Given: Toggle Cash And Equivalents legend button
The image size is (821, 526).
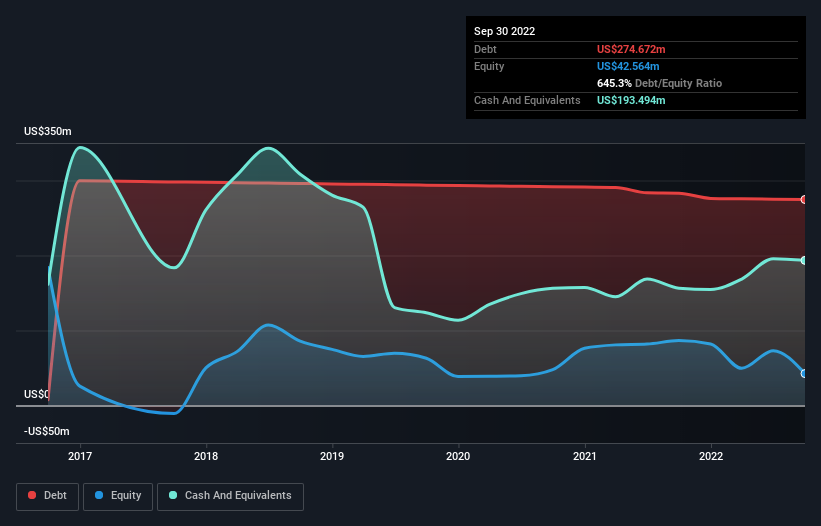Looking at the screenshot, I should pos(230,496).
